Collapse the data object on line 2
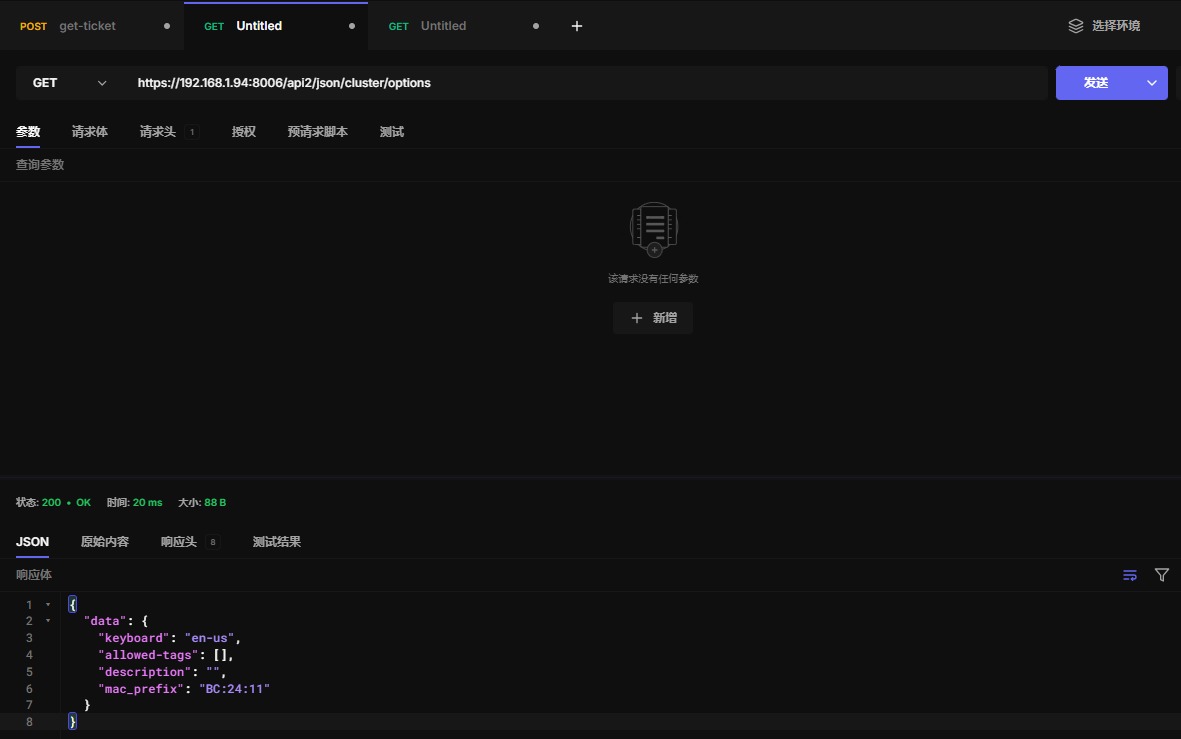Screen dimensions: 1181x739 point(48,621)
